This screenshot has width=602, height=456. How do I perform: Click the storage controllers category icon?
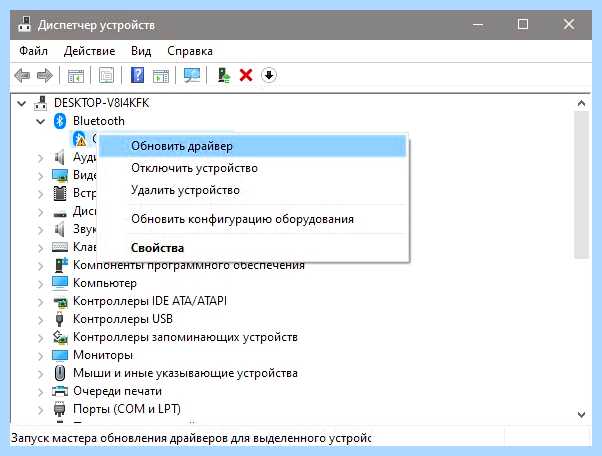tap(60, 337)
